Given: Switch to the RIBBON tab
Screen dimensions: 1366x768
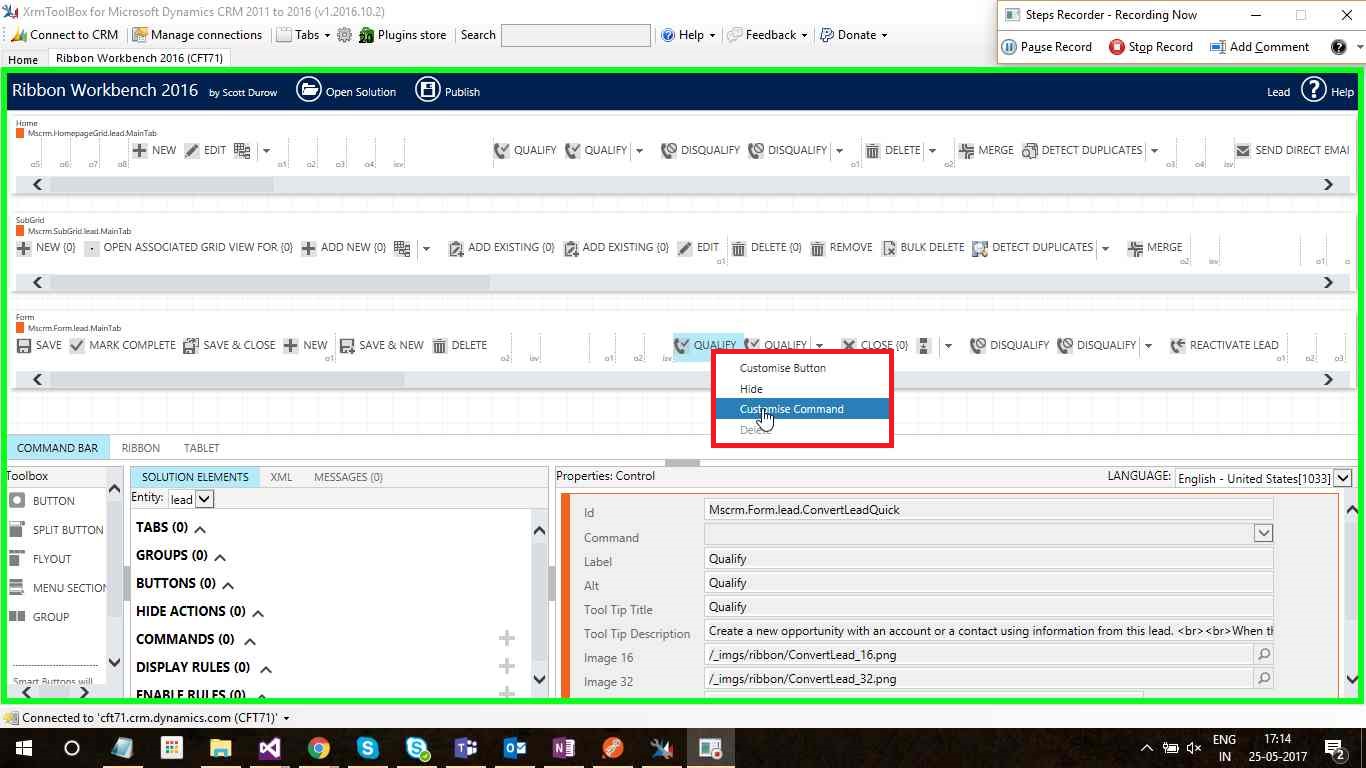Looking at the screenshot, I should pyautogui.click(x=141, y=448).
